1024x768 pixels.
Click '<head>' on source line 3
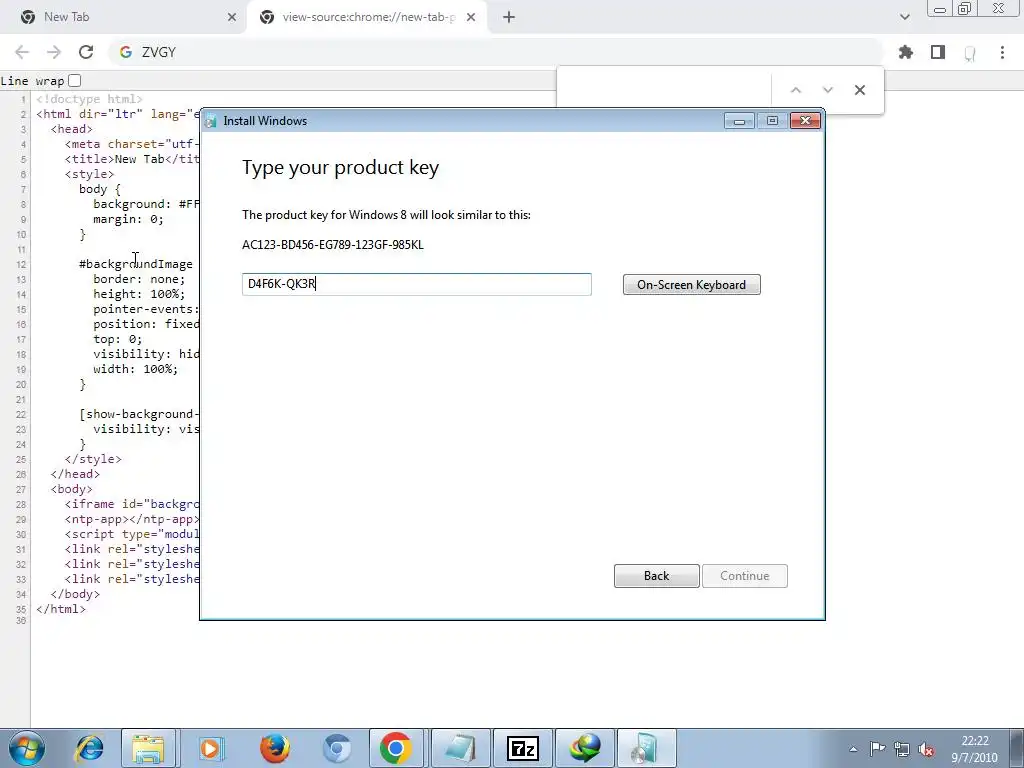(x=71, y=129)
